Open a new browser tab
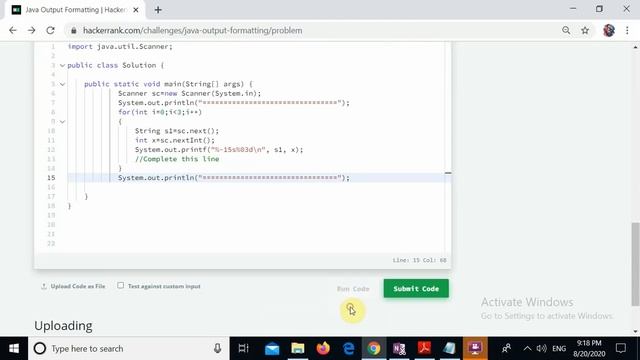Viewport: 640px width, 360px height. [158, 10]
